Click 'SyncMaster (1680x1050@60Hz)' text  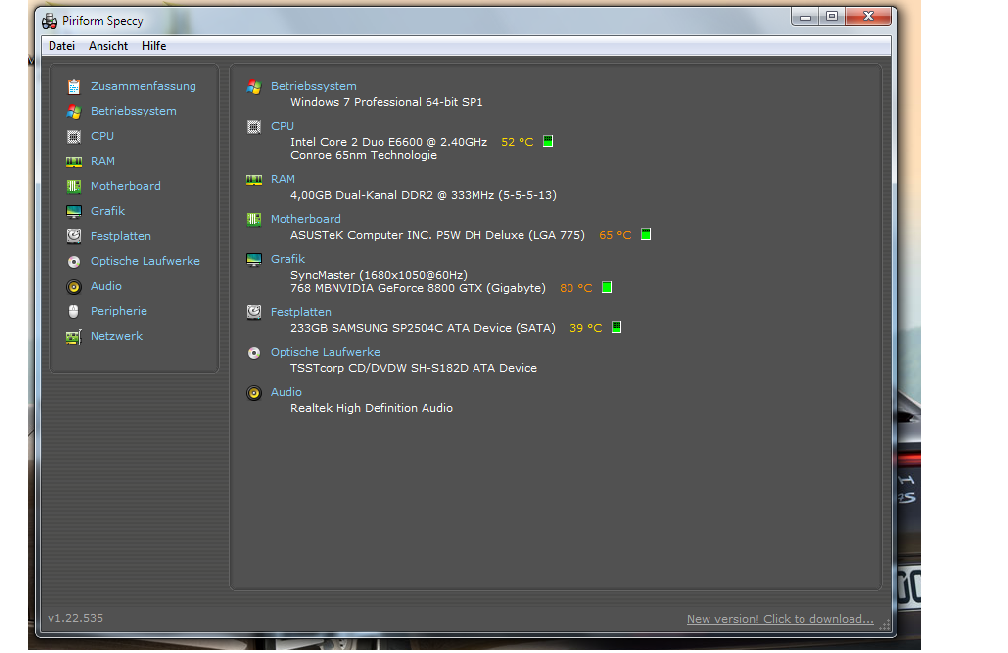click(x=379, y=275)
